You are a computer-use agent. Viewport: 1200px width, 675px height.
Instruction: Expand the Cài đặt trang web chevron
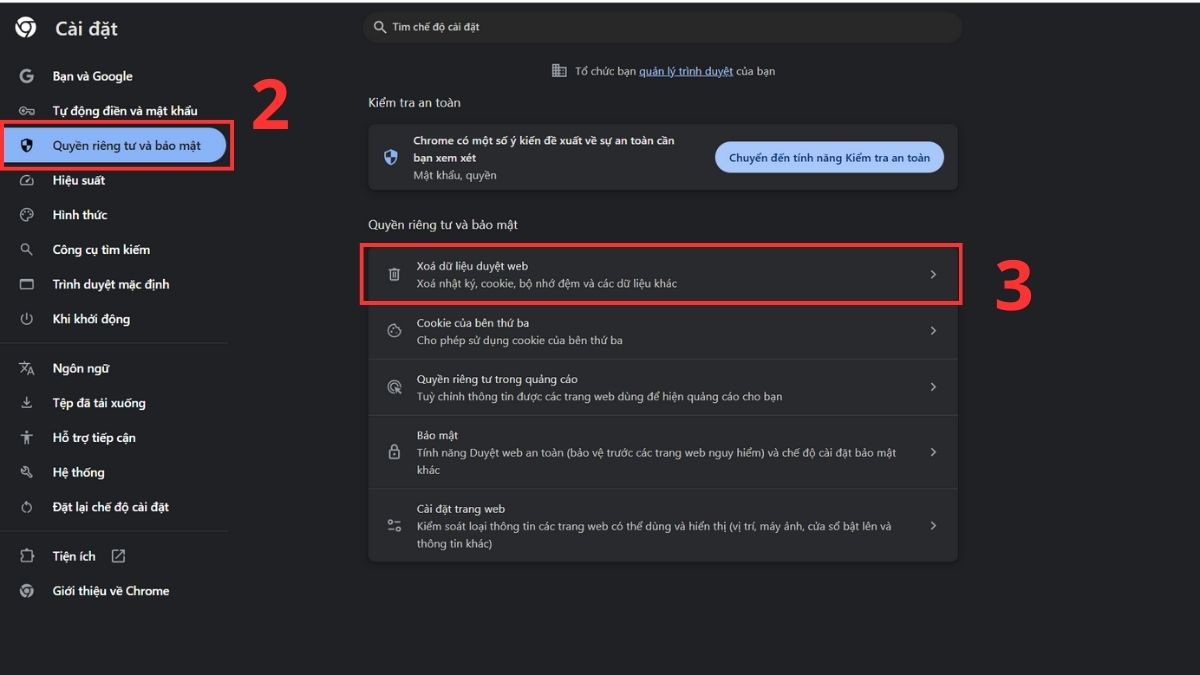(x=933, y=525)
